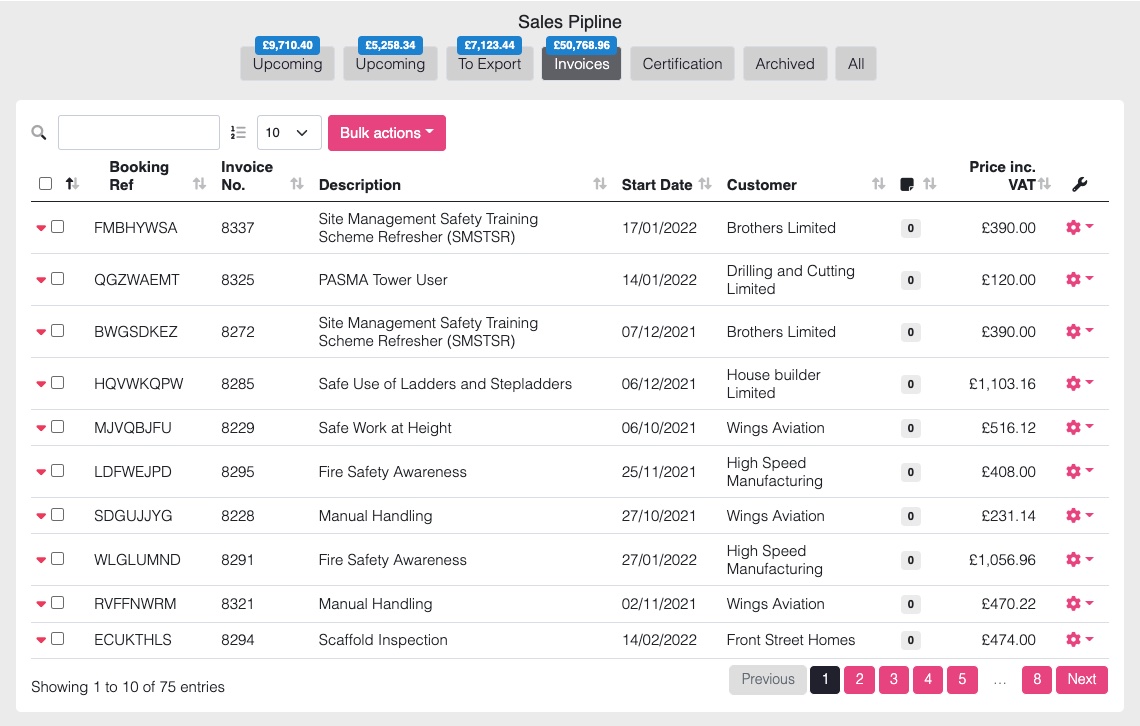Tick the select-all checkbox in header
The image size is (1140, 726).
click(x=45, y=184)
